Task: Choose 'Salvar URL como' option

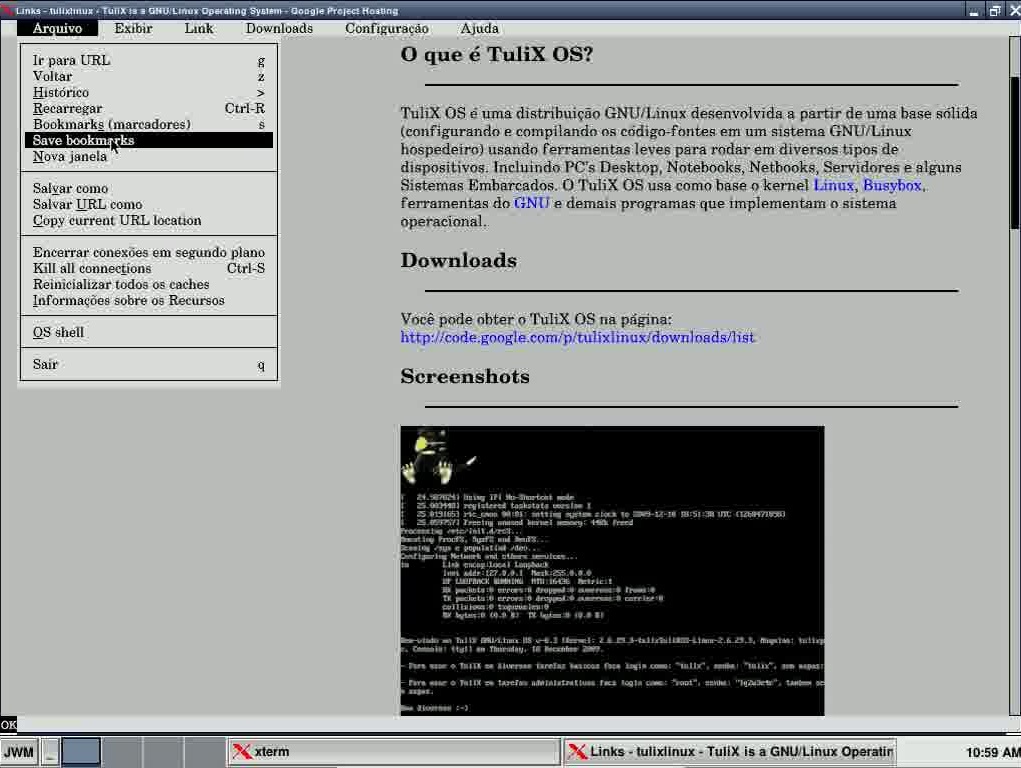Action: tap(148, 205)
